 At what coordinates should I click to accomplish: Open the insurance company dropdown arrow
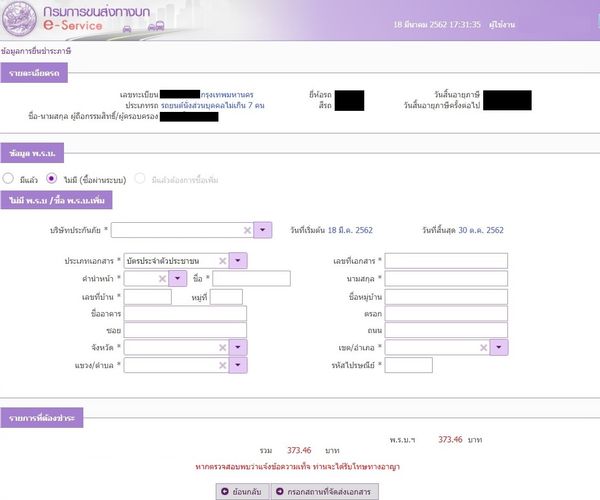click(x=263, y=230)
